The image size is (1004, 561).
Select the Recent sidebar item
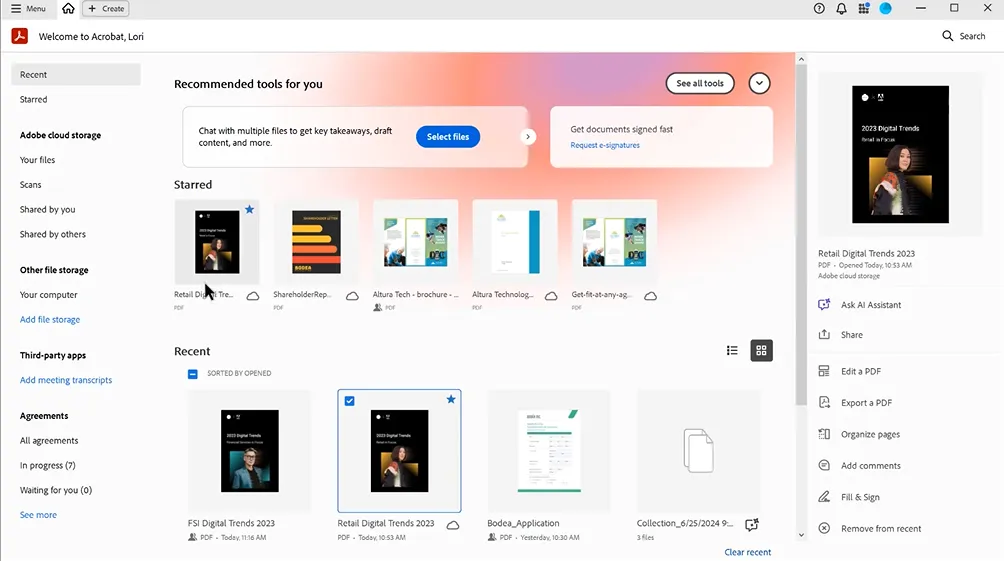point(76,74)
